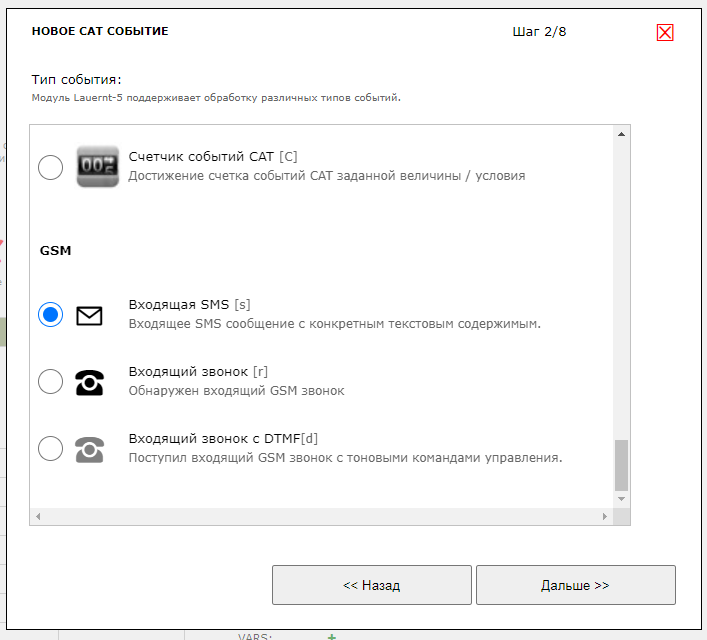Click the gray DTMF call telephone icon
Image resolution: width=707 pixels, height=640 pixels.
[90, 449]
